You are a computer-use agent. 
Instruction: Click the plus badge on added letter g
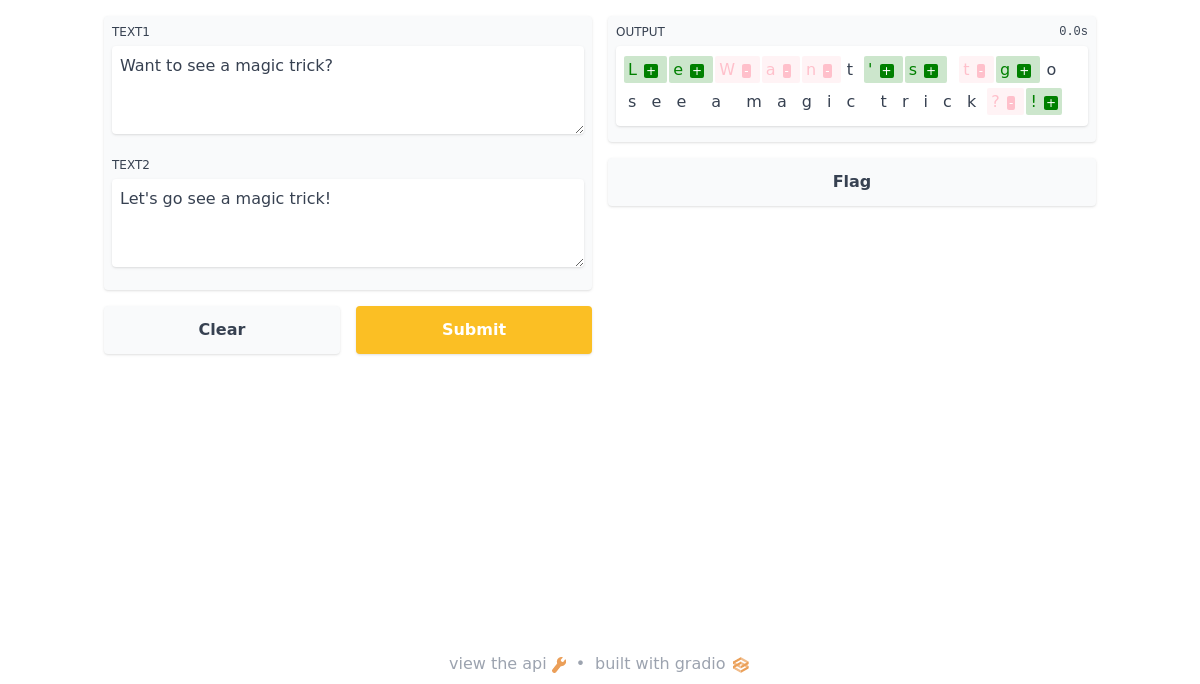(1024, 71)
